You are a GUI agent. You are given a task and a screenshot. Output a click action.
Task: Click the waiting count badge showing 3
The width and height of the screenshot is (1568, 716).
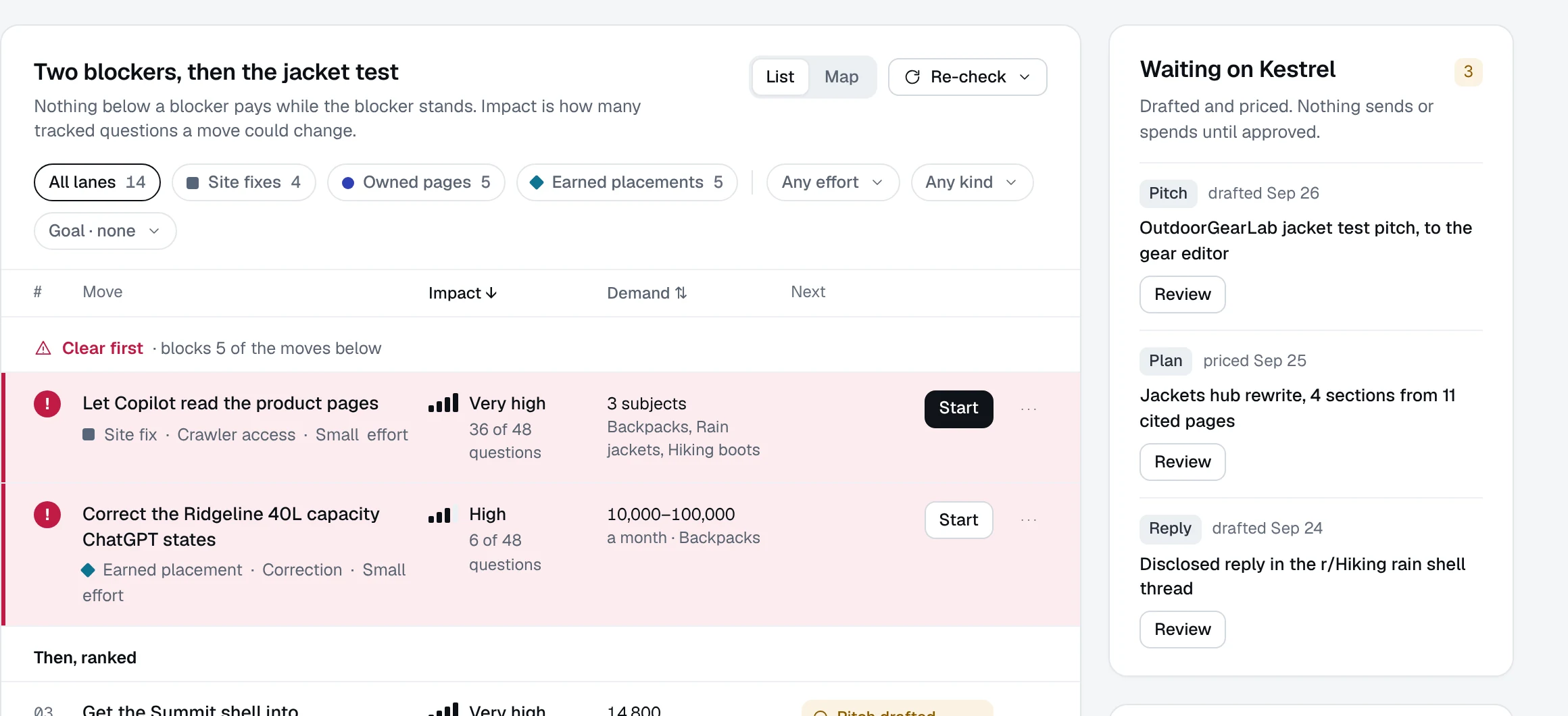pos(1468,72)
